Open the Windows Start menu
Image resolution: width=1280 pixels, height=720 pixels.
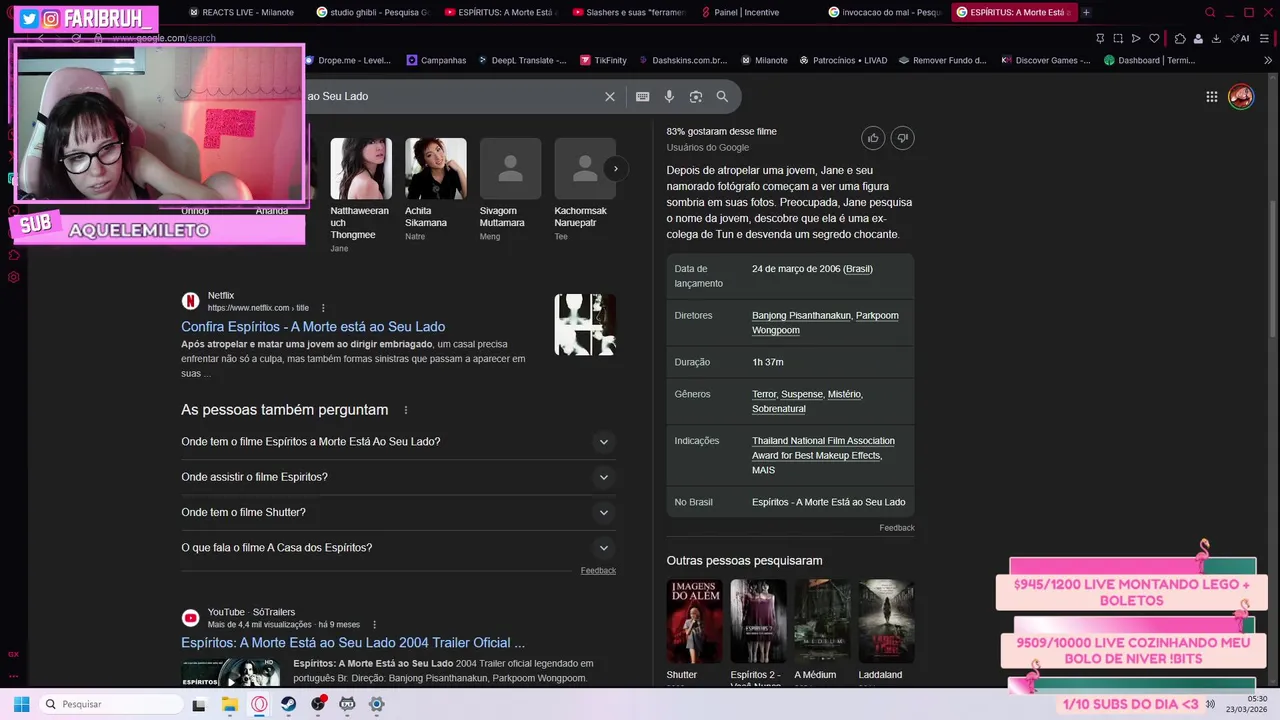point(21,704)
